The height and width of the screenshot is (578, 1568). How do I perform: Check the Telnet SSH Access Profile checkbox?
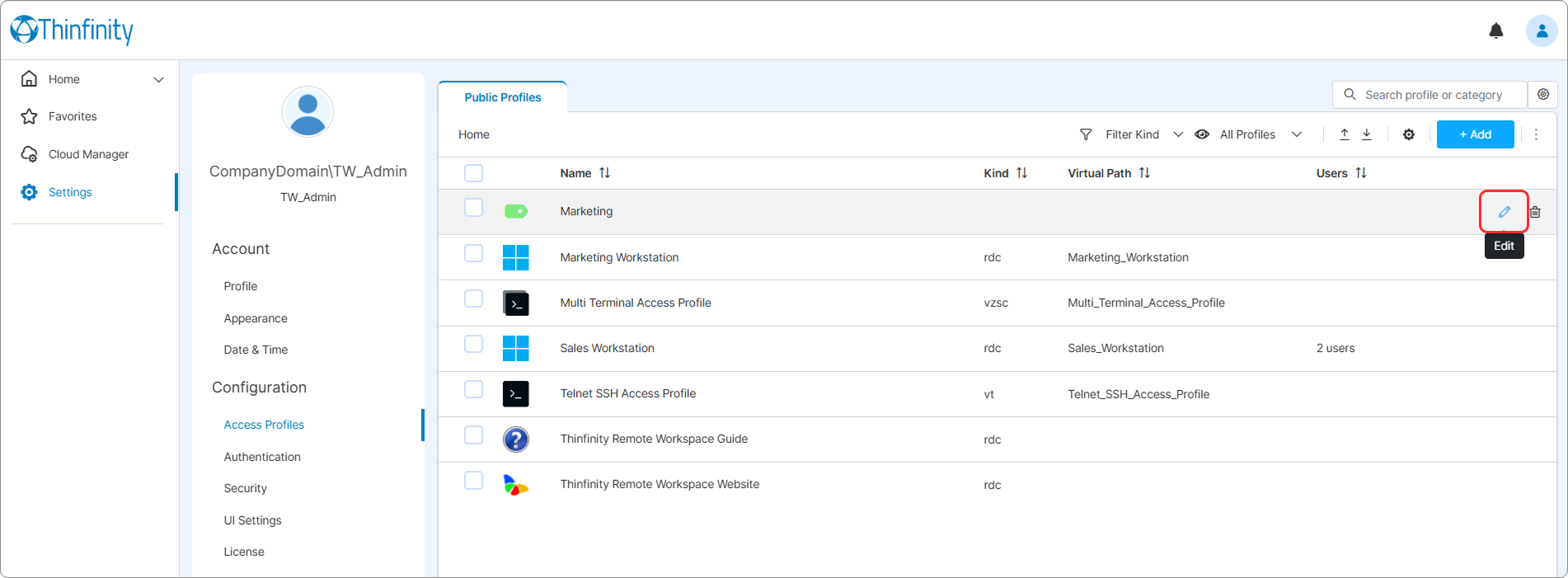[473, 389]
